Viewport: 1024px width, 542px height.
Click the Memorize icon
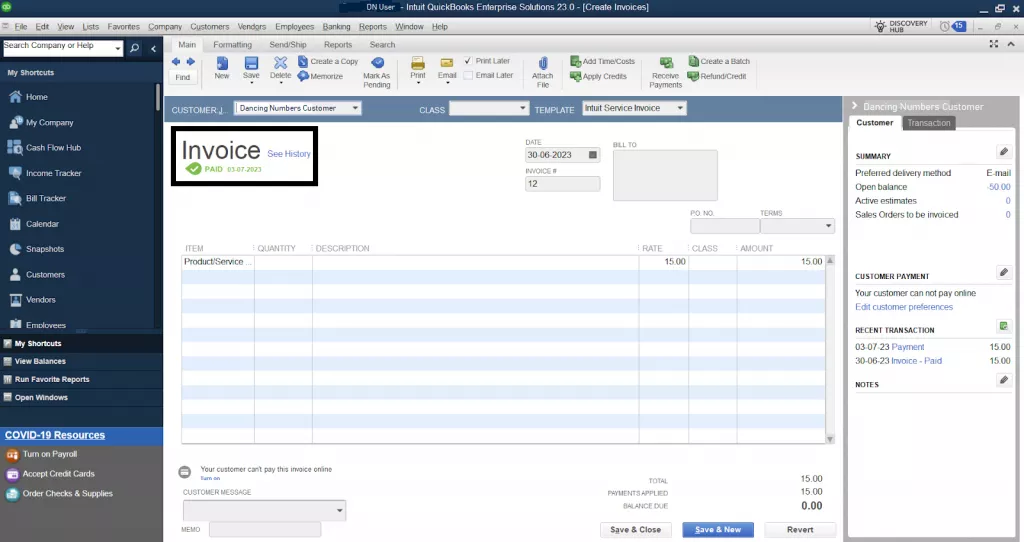tap(303, 76)
